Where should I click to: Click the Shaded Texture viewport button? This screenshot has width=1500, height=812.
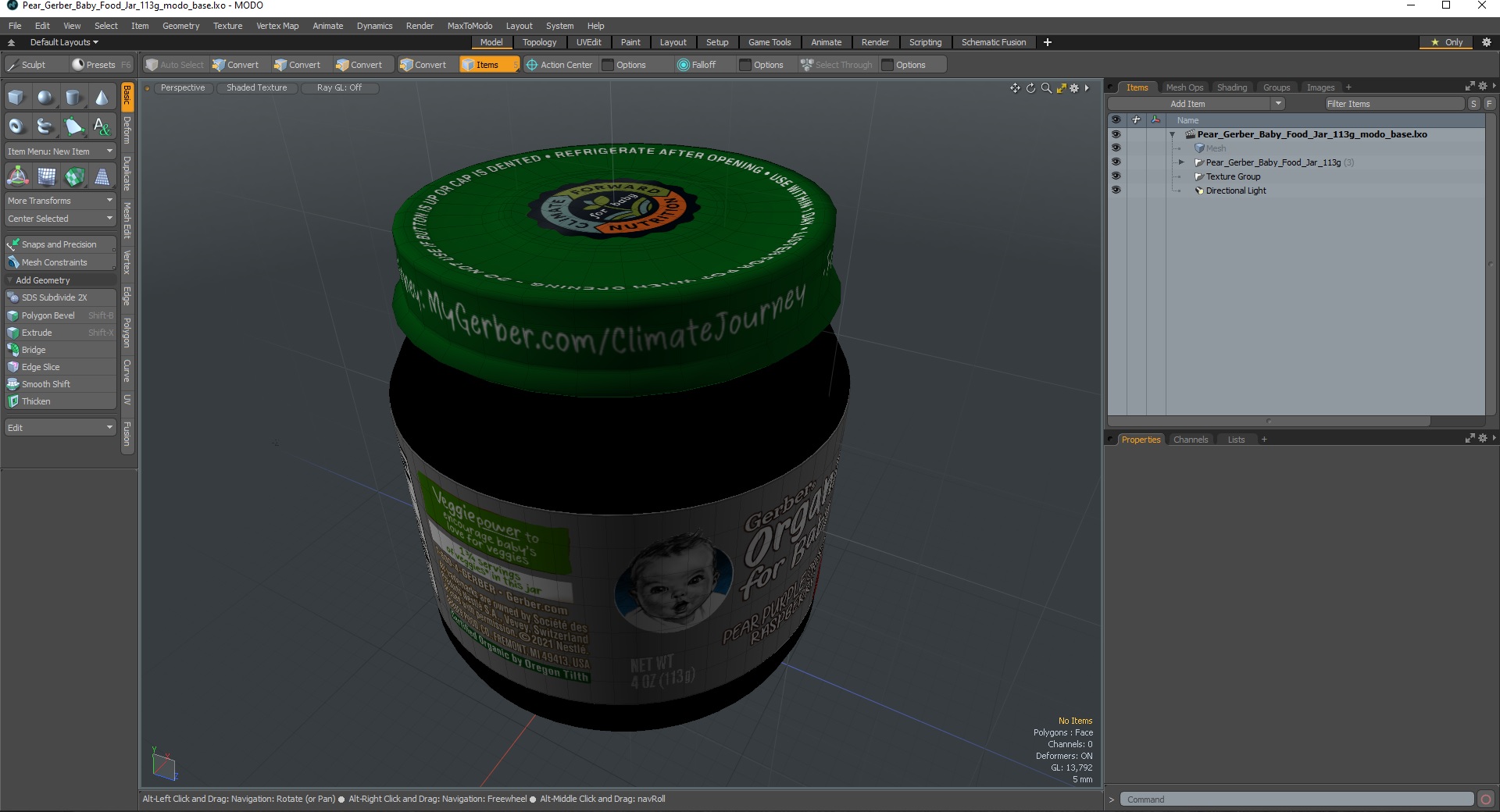pyautogui.click(x=257, y=87)
